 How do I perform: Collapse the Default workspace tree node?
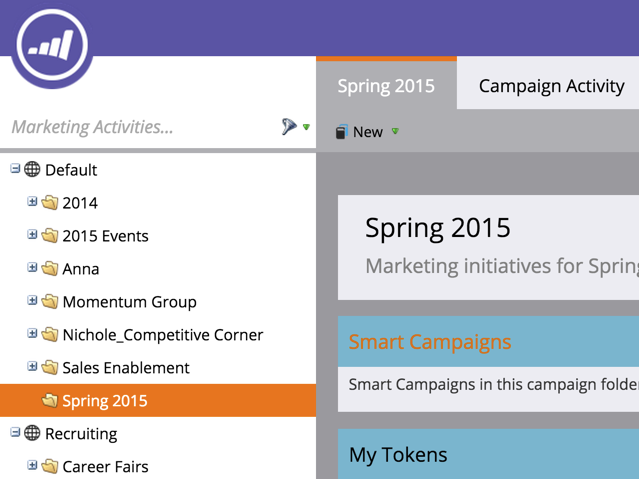(x=16, y=169)
